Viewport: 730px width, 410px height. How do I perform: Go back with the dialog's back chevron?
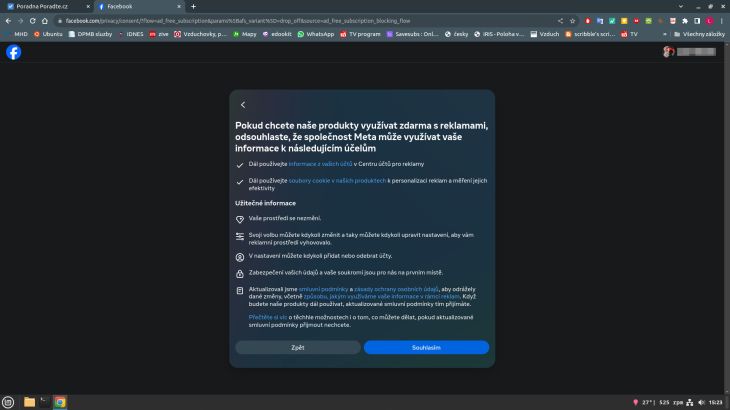click(243, 105)
